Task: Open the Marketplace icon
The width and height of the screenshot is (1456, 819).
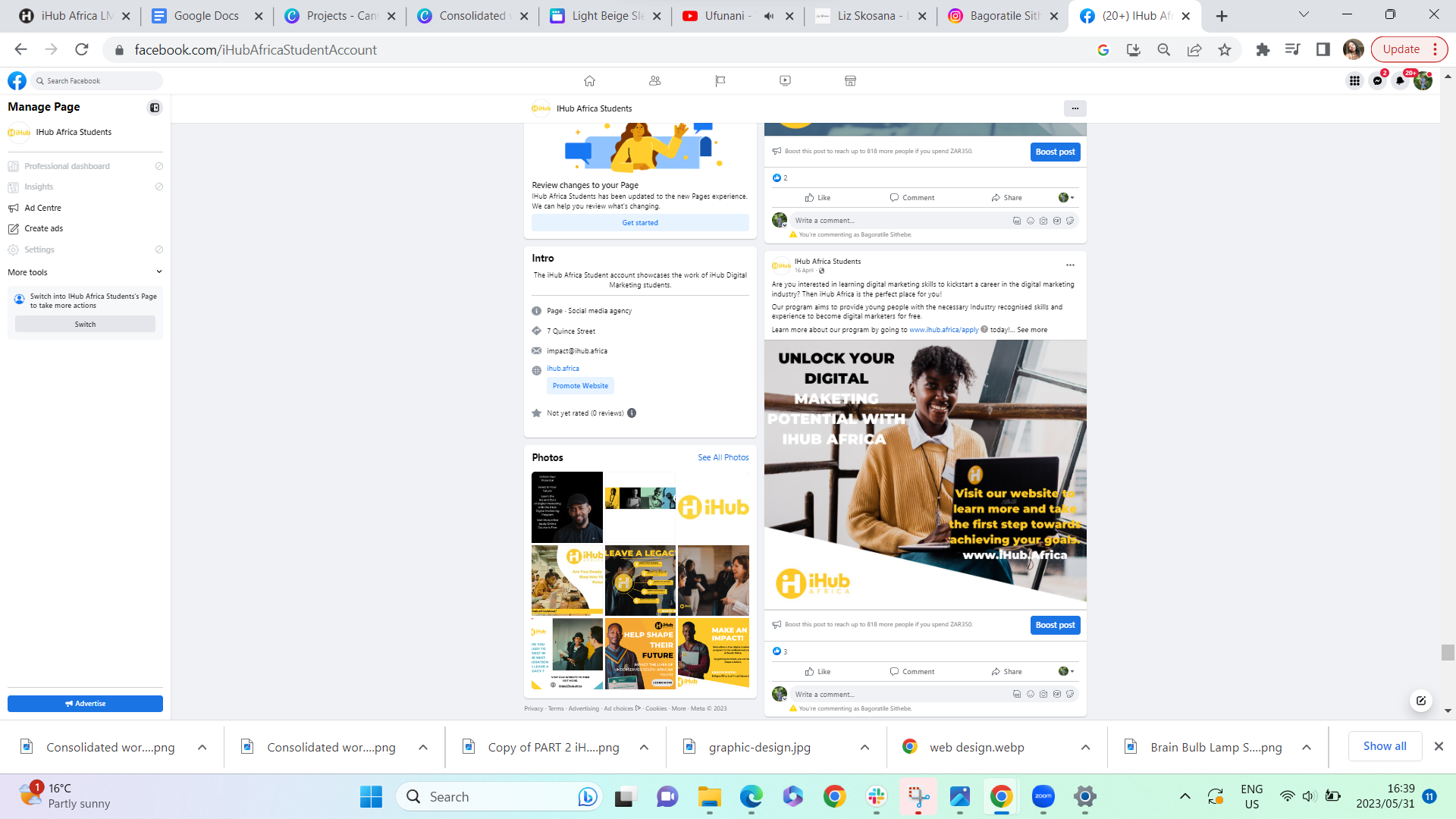Action: (850, 80)
